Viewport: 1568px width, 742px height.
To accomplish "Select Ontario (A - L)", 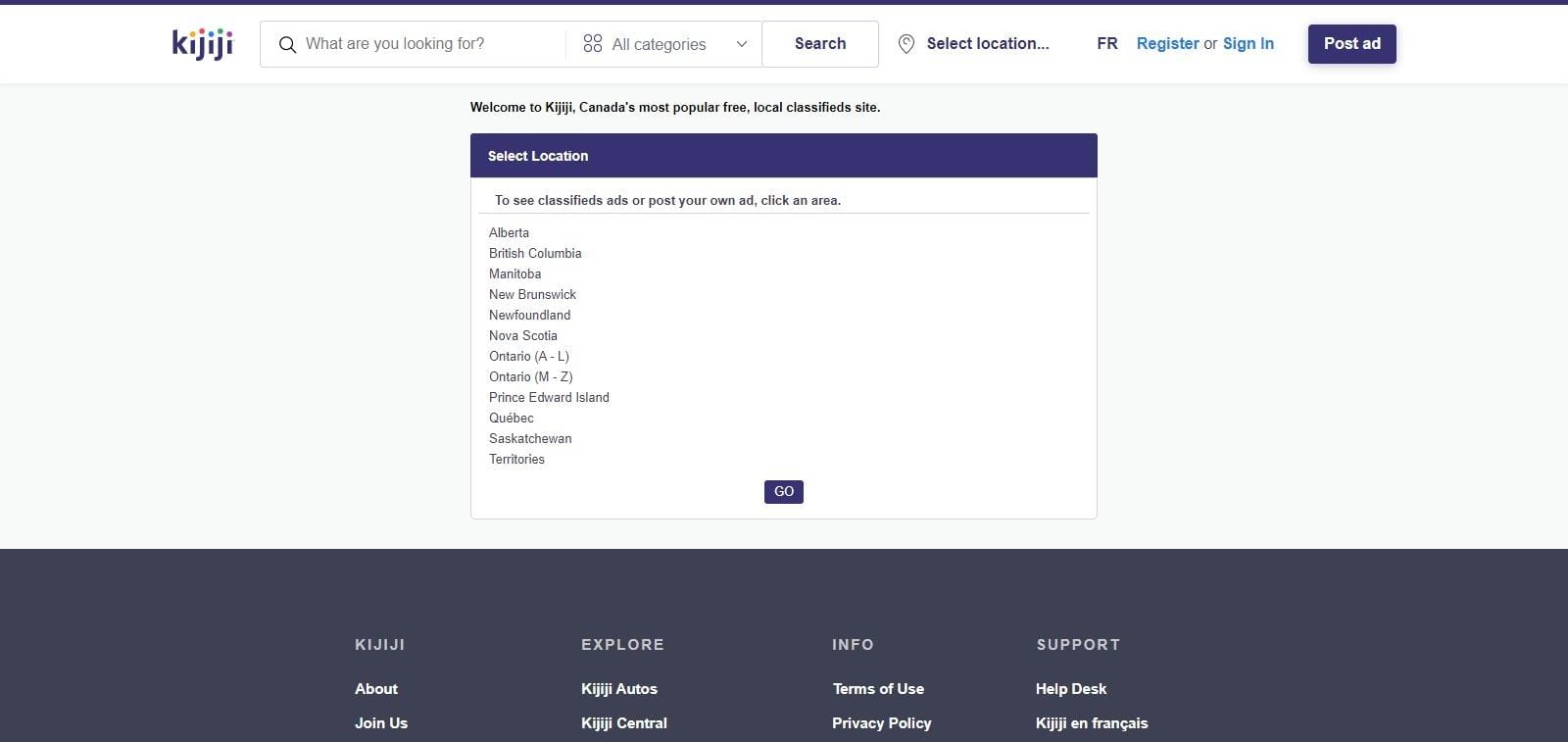I will point(529,356).
